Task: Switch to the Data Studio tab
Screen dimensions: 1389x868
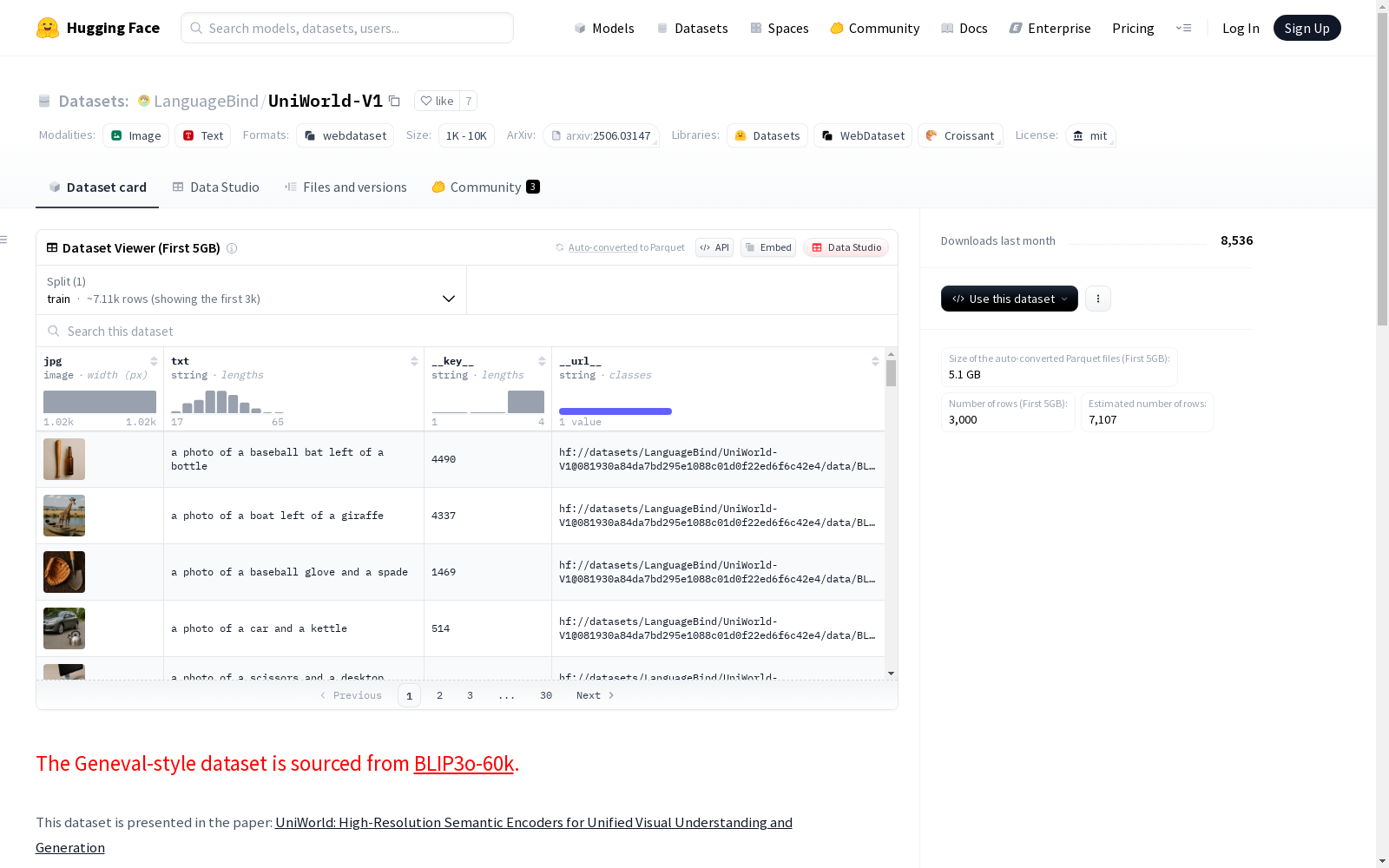Action: (216, 187)
